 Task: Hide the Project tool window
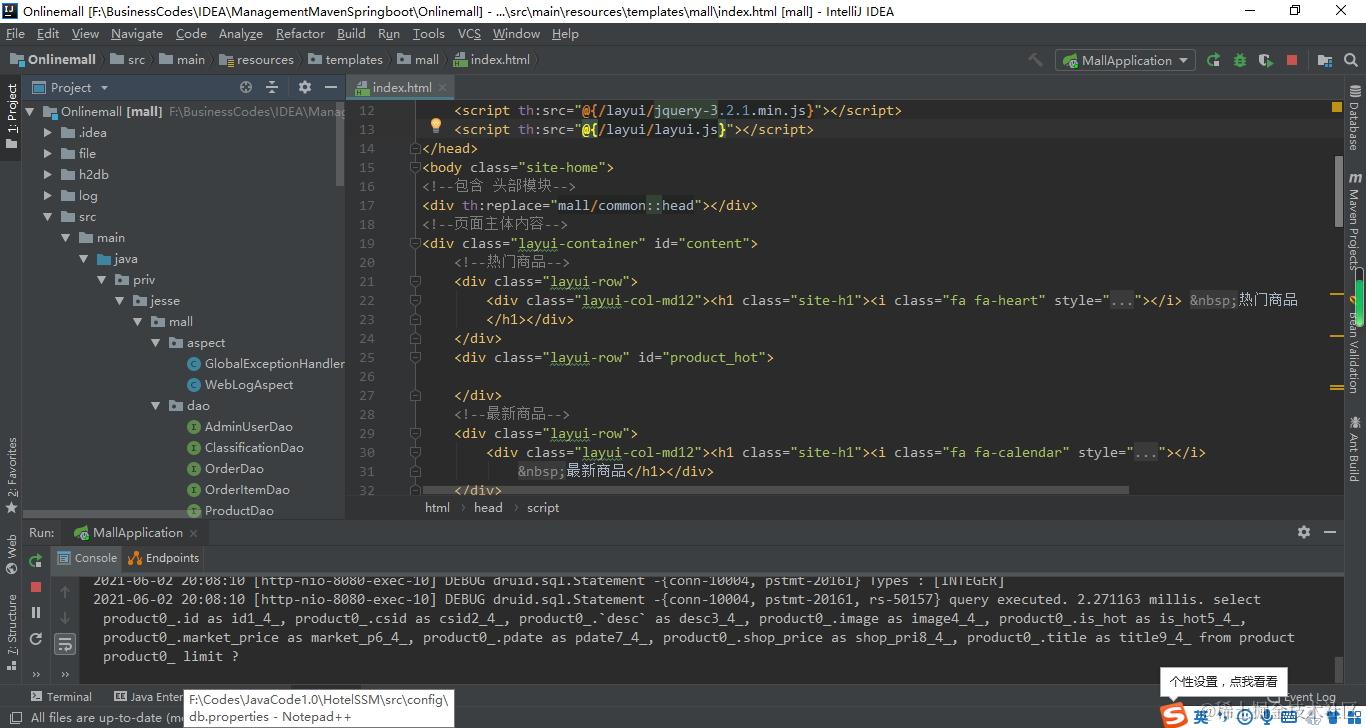tap(331, 87)
